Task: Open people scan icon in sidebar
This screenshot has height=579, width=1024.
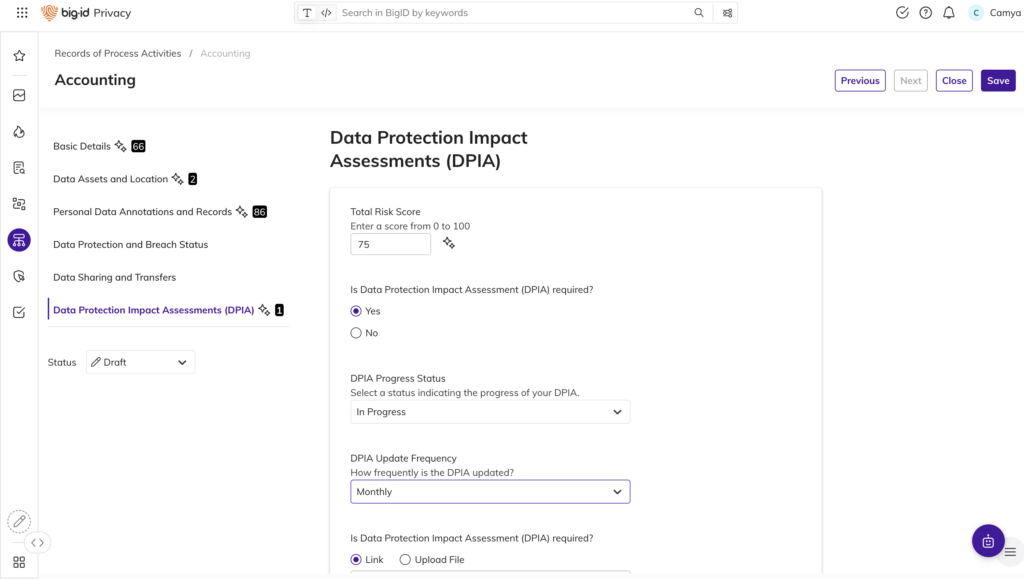Action: tap(19, 204)
